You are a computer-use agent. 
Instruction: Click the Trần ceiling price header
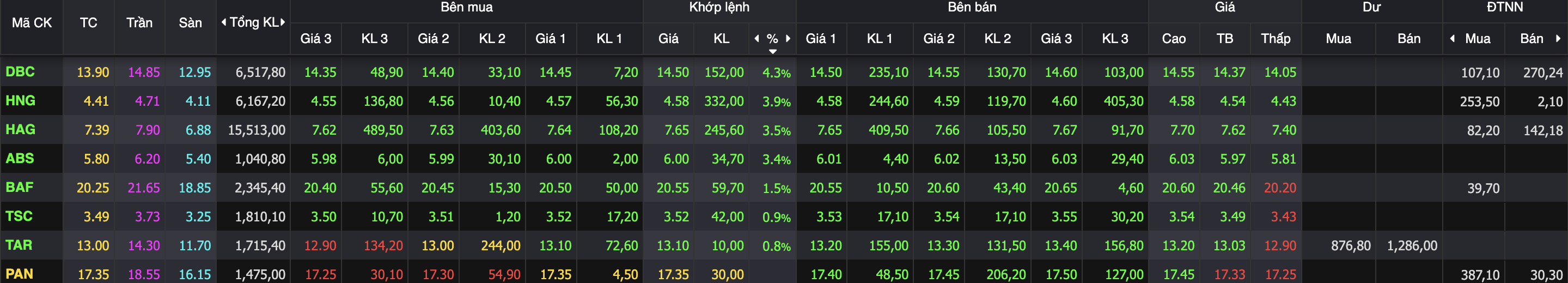(x=139, y=23)
